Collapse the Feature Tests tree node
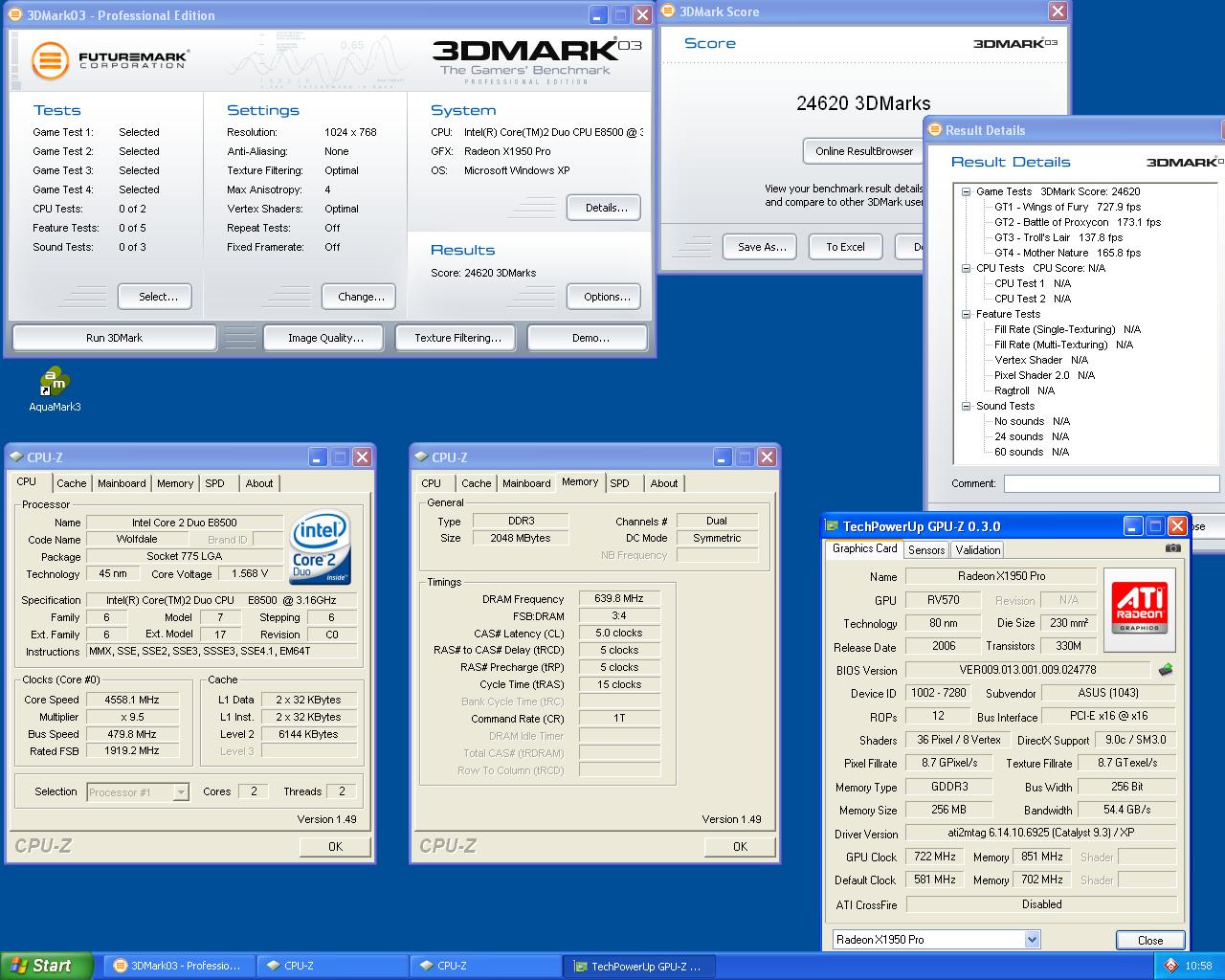This screenshot has height=980, width=1225. point(967,314)
